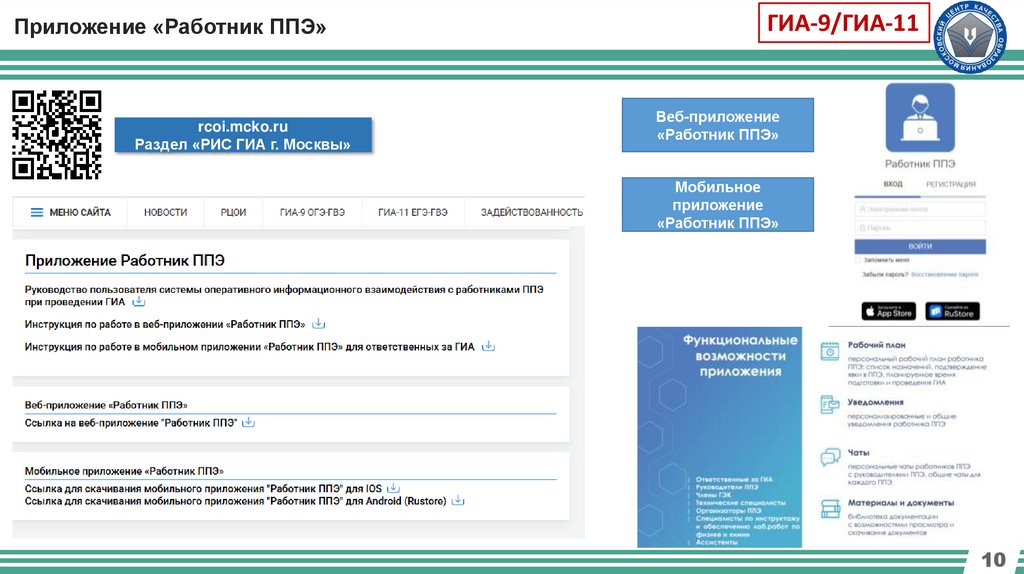The height and width of the screenshot is (574, 1024).
Task: Click the 'Приложение Работник ППЭ' section heading
Action: 125,261
